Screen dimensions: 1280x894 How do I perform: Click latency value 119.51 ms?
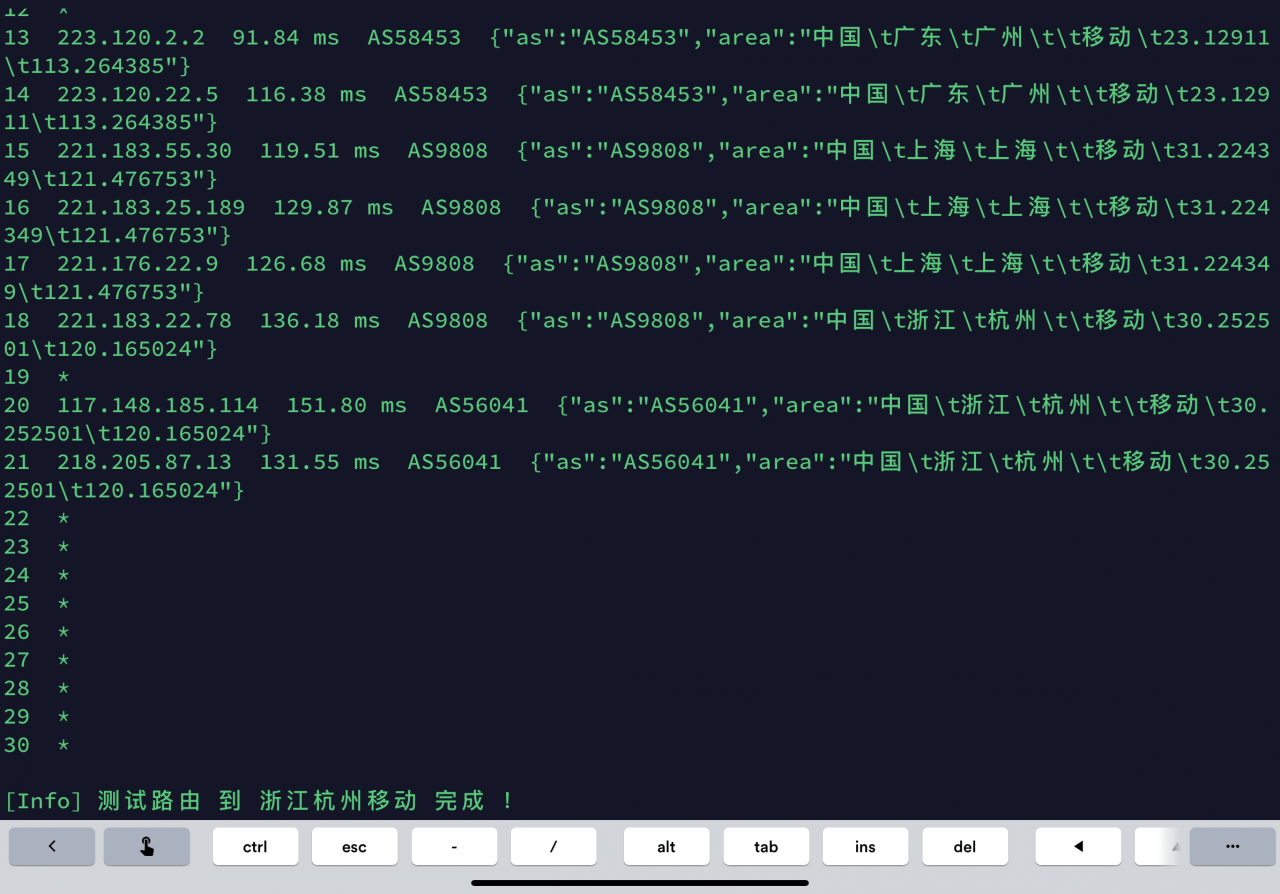[320, 151]
